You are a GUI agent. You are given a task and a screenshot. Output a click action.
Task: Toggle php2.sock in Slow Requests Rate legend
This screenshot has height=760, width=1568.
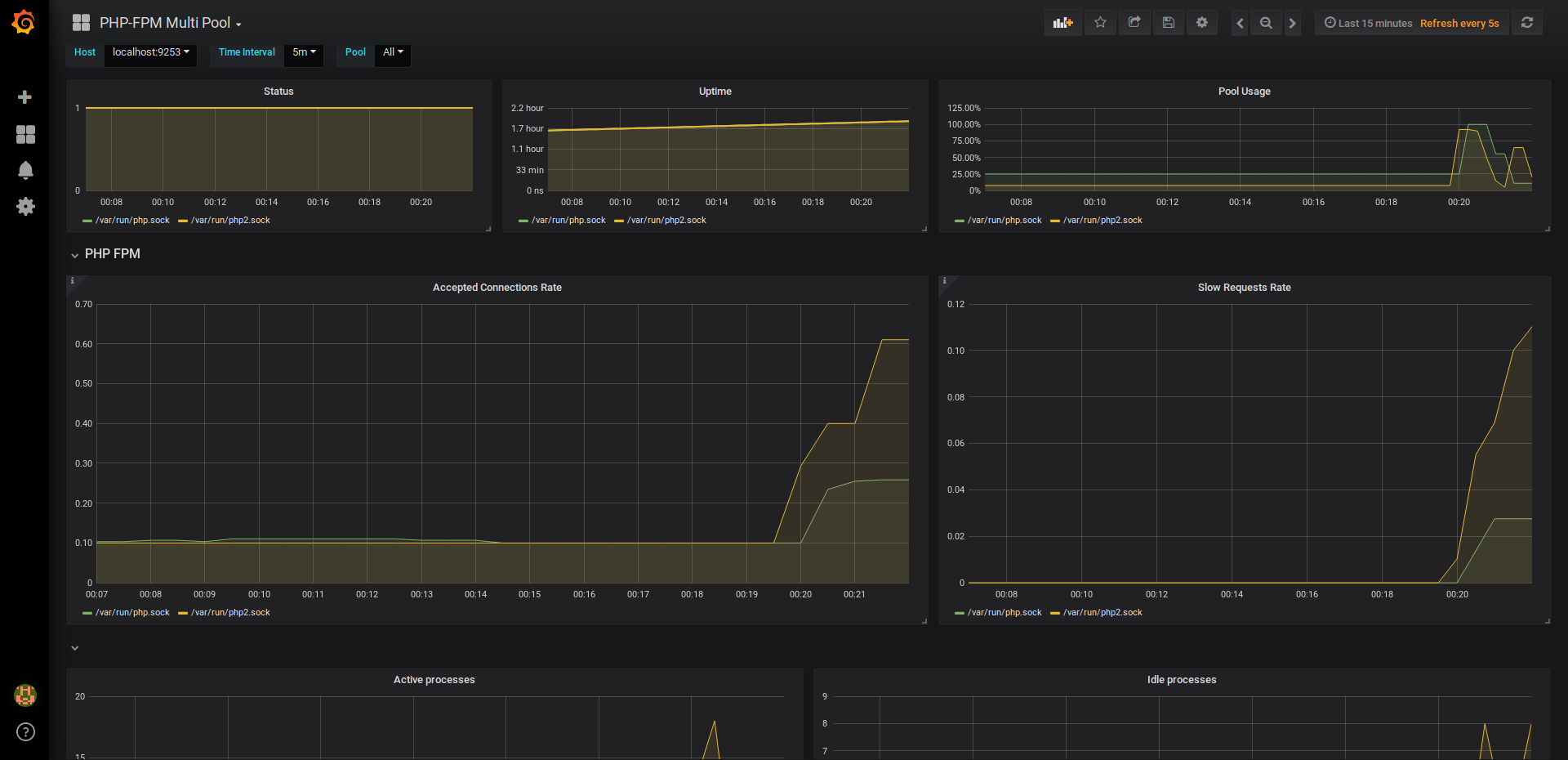pos(1102,613)
